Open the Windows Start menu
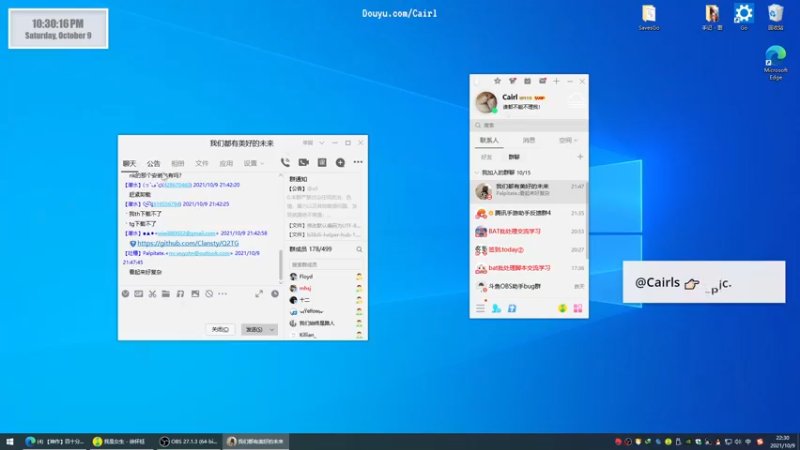The image size is (800, 450). [10, 441]
